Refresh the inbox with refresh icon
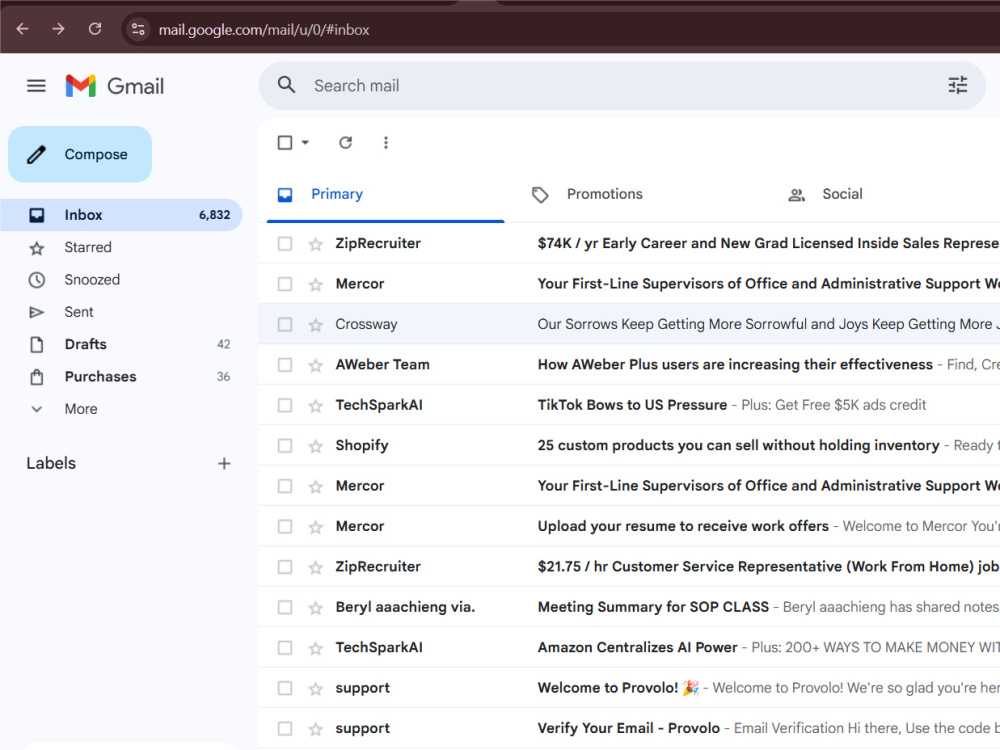Image resolution: width=1000 pixels, height=750 pixels. [x=345, y=142]
